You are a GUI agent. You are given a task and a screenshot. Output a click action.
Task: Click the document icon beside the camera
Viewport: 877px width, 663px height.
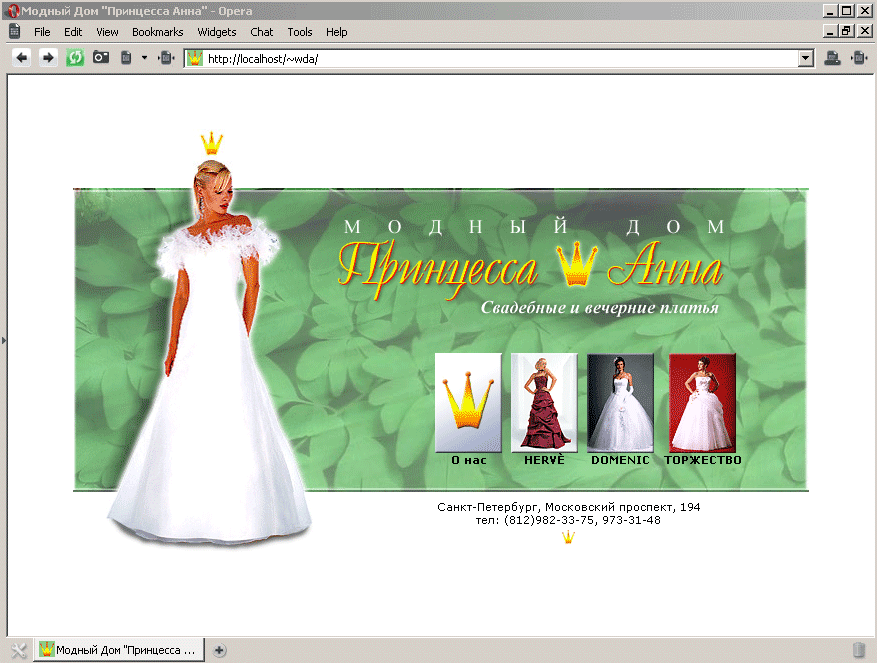pos(126,58)
